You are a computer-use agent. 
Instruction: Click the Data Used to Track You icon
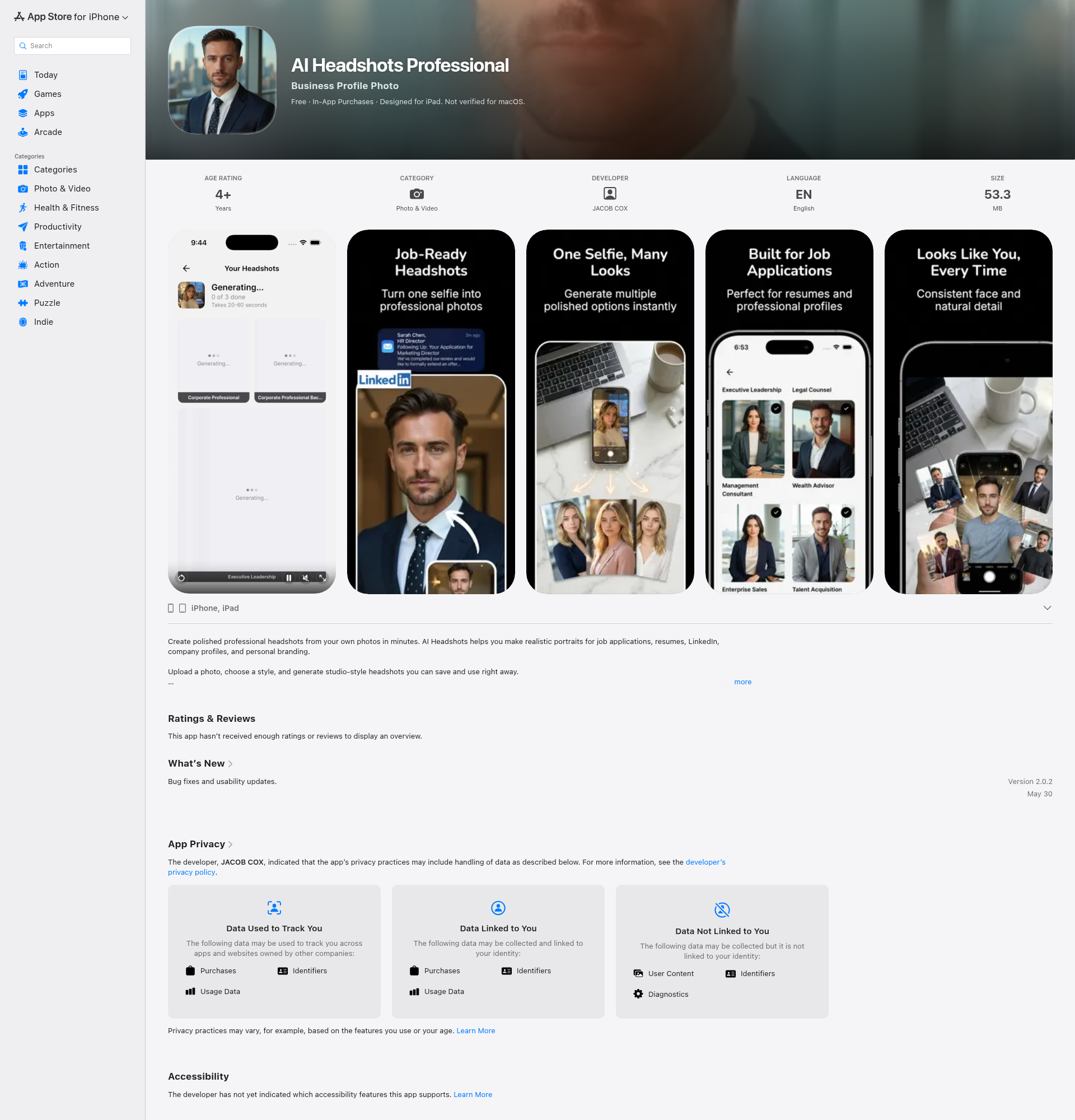point(274,907)
